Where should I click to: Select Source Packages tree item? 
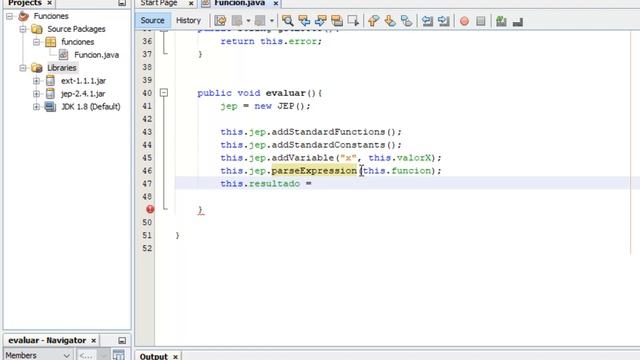[76, 29]
